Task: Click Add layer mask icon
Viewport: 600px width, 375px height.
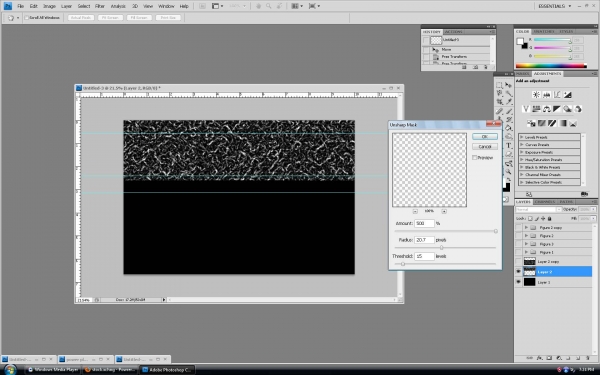Action: [x=549, y=358]
